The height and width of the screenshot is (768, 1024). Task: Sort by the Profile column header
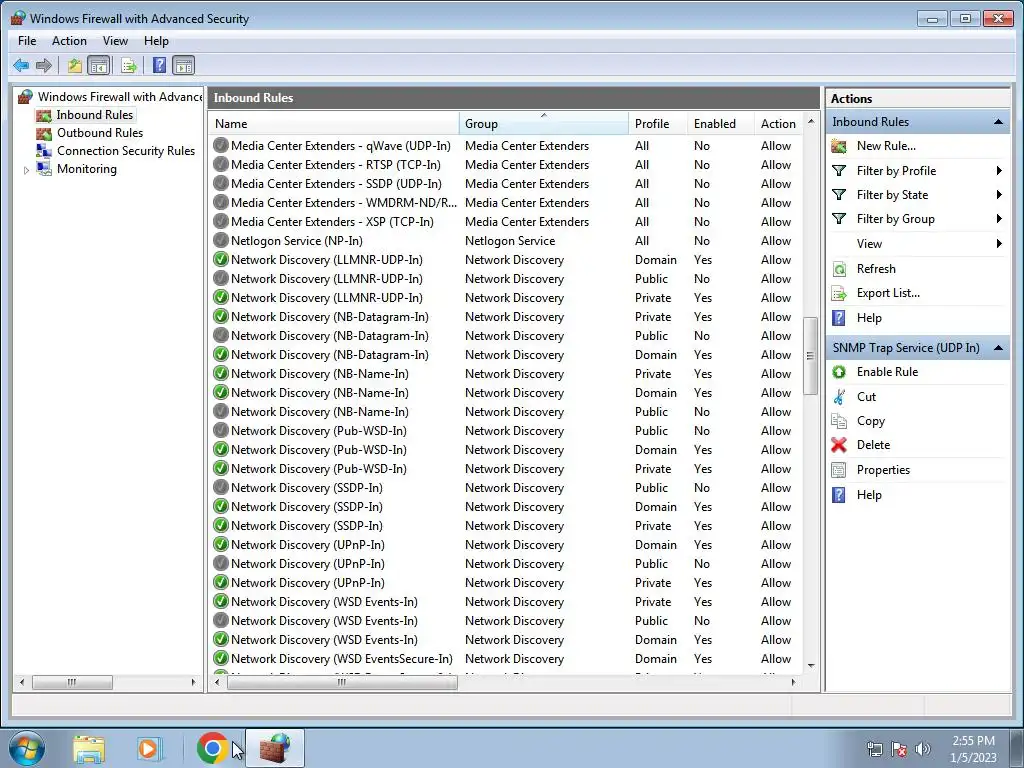[x=658, y=123]
